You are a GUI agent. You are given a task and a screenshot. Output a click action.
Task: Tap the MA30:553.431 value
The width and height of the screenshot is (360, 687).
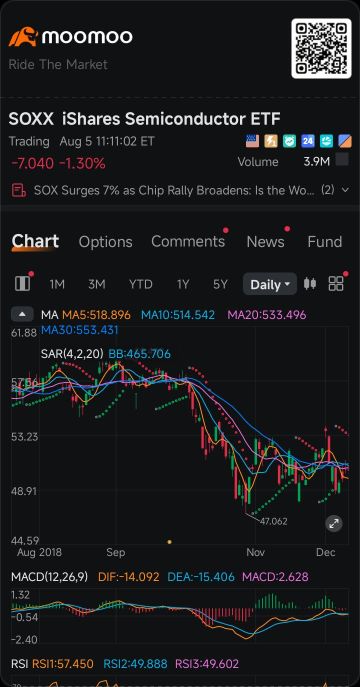point(80,329)
